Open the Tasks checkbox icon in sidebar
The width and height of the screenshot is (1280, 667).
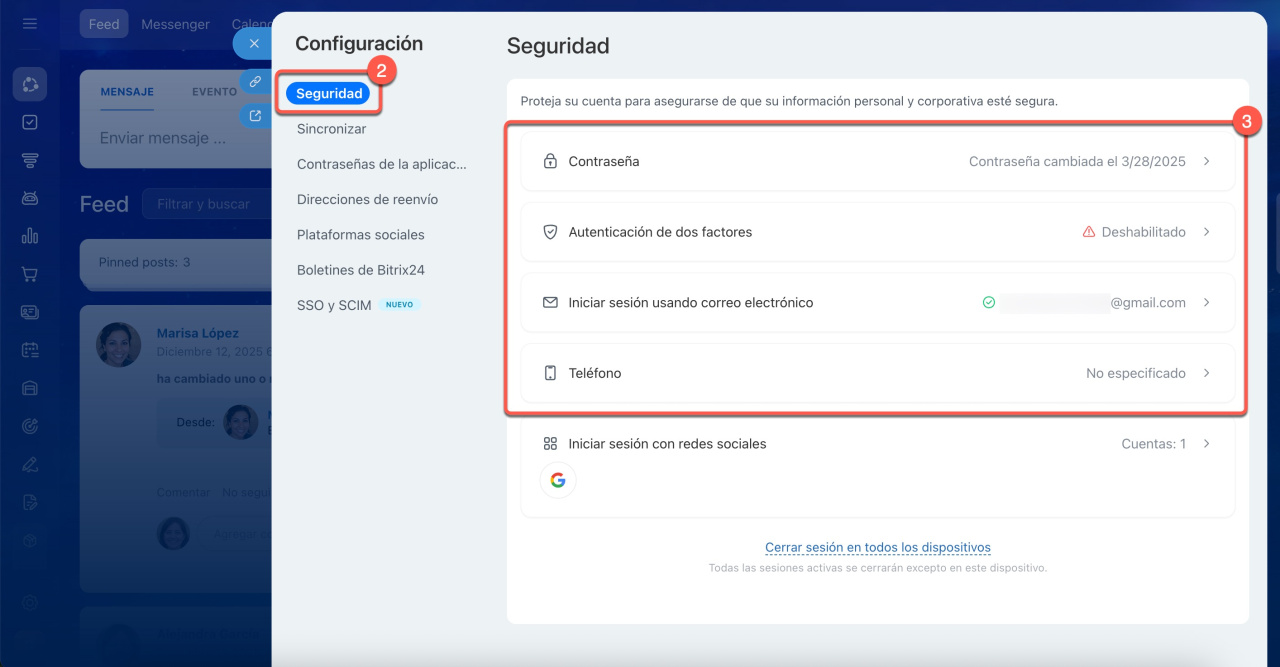(30, 122)
